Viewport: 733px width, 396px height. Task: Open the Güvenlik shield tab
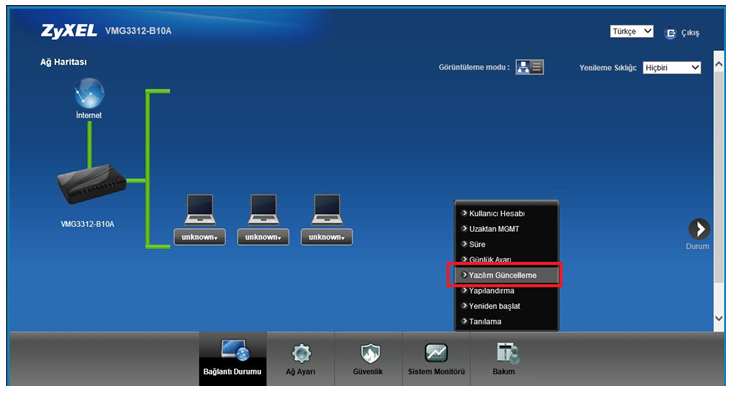368,359
